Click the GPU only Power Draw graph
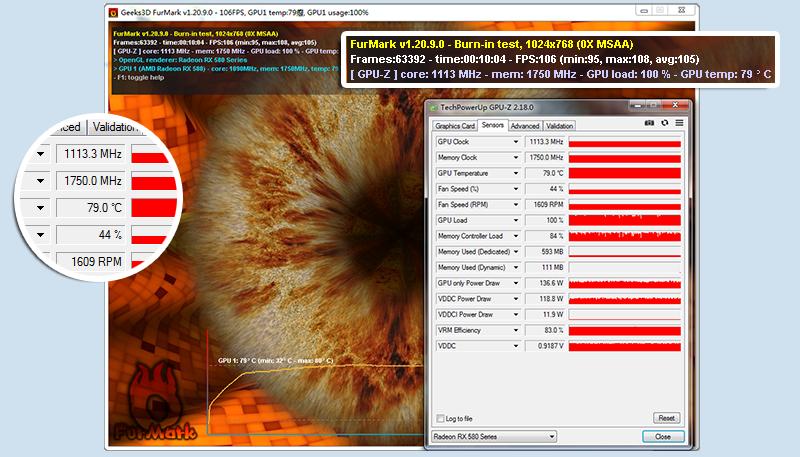800x457 pixels. [624, 283]
